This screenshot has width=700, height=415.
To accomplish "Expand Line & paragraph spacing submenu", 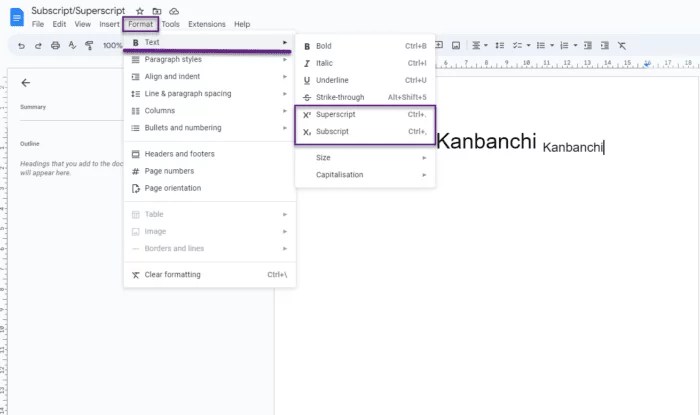I will coord(210,93).
